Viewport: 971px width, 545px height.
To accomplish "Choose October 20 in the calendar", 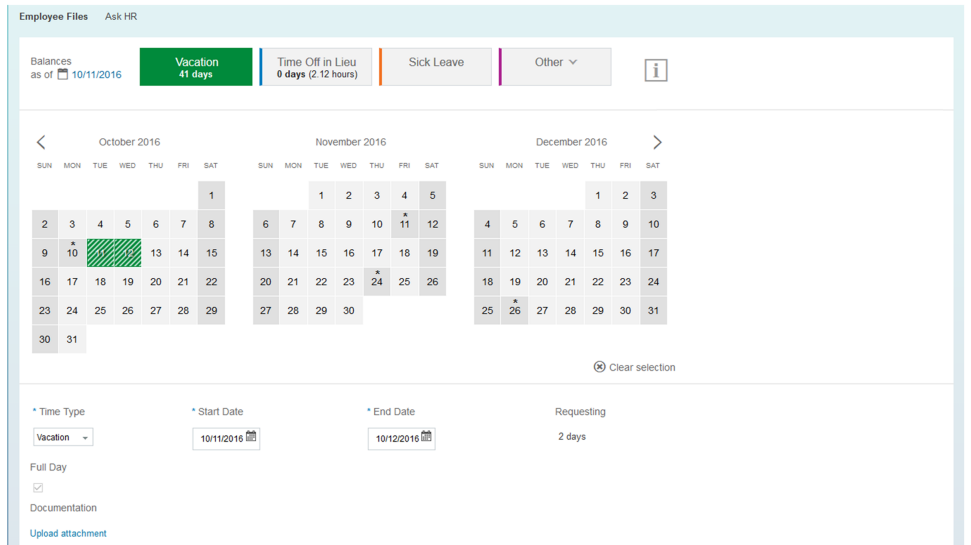I will pyautogui.click(x=155, y=282).
